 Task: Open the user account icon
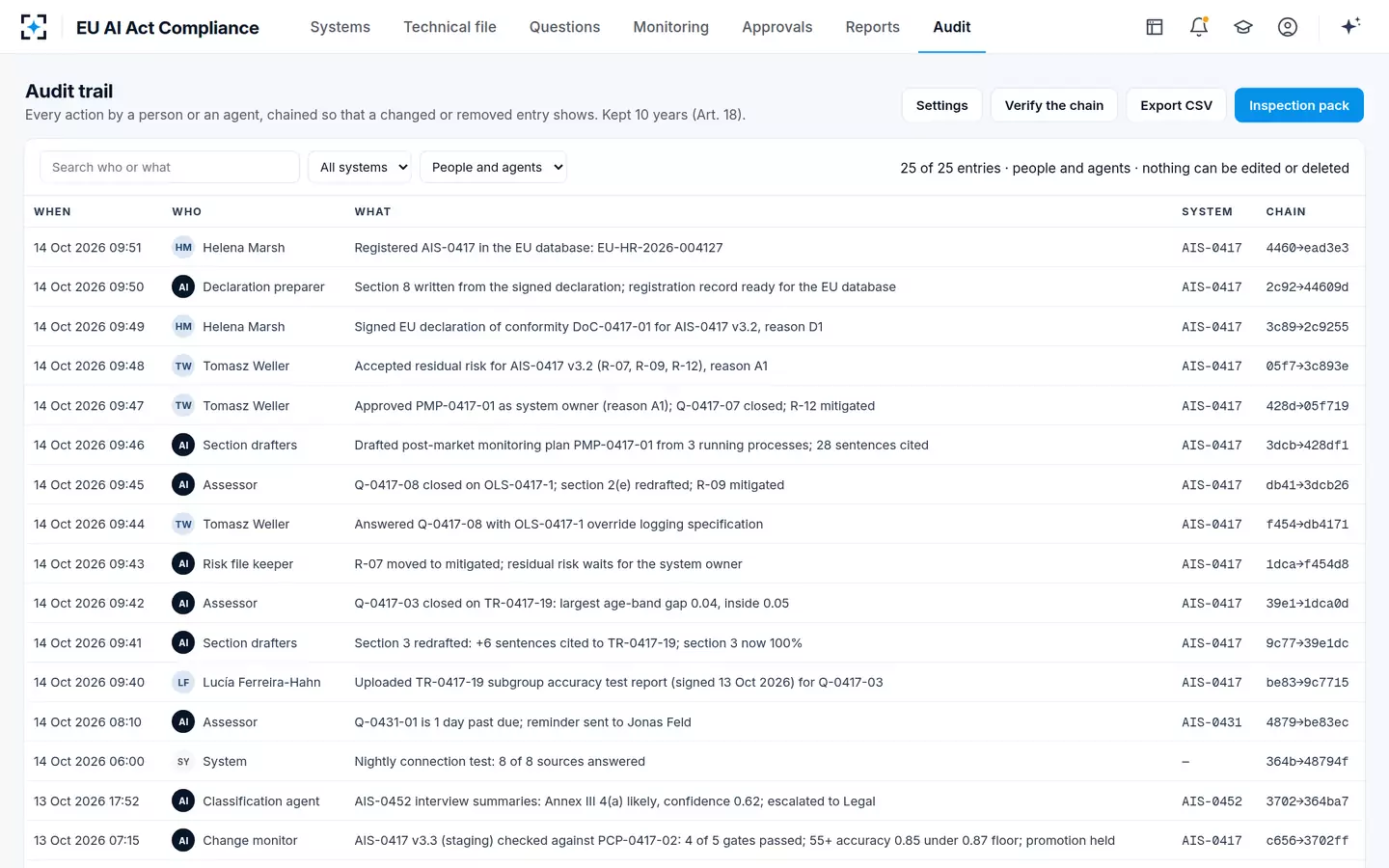[x=1288, y=27]
